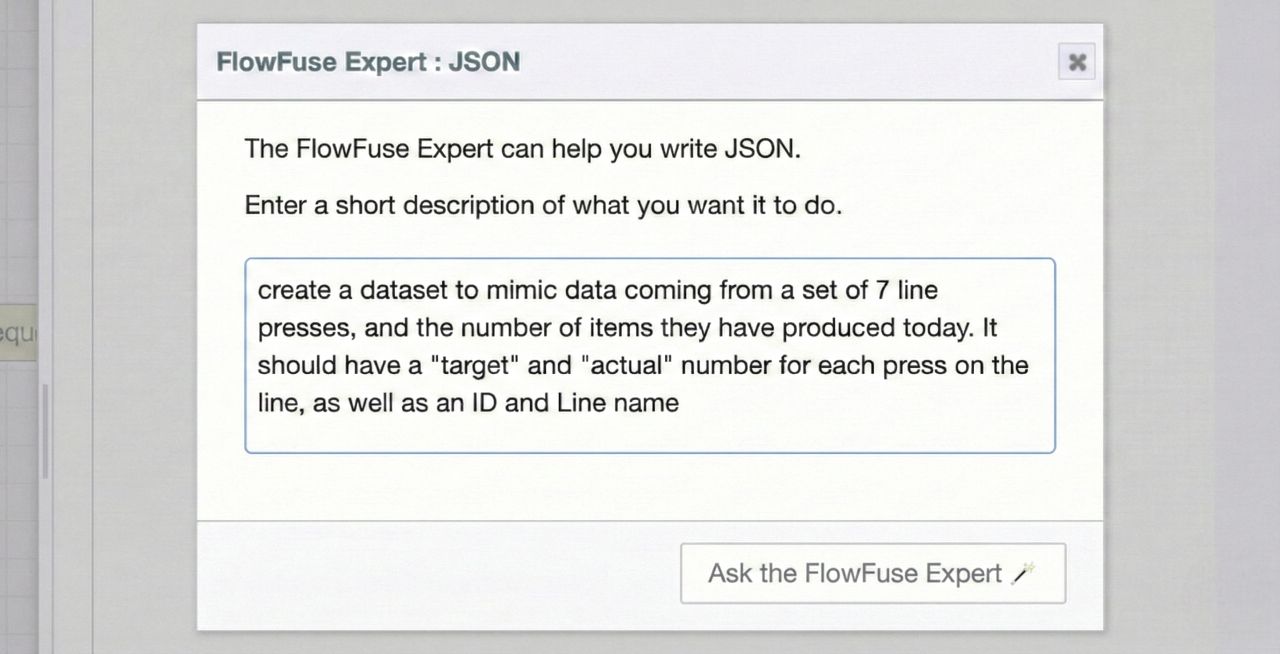Place cursor after "Line name" in the textbox

[x=683, y=403]
